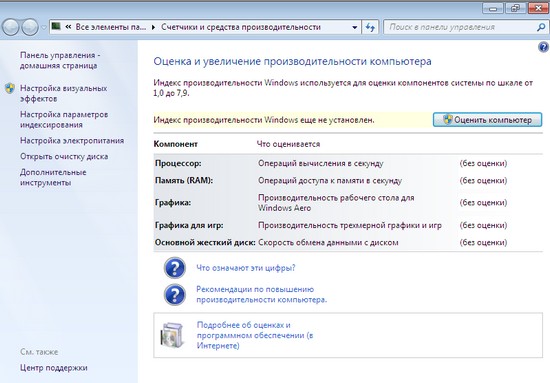The width and height of the screenshot is (550, 383).
Task: Select the 'Графика для игр:' row label
Action: pos(189,226)
